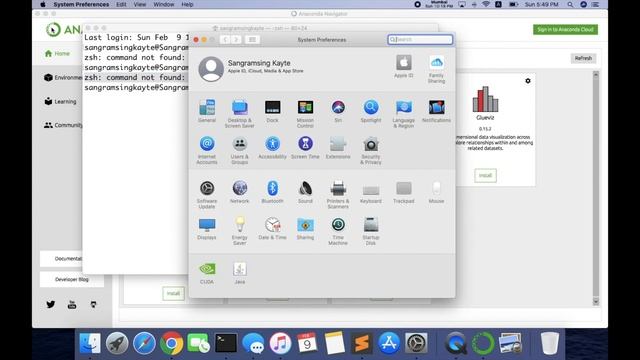Open the System Preferences menu bar item
Viewport: 640px width, 360px height.
[x=81, y=4]
